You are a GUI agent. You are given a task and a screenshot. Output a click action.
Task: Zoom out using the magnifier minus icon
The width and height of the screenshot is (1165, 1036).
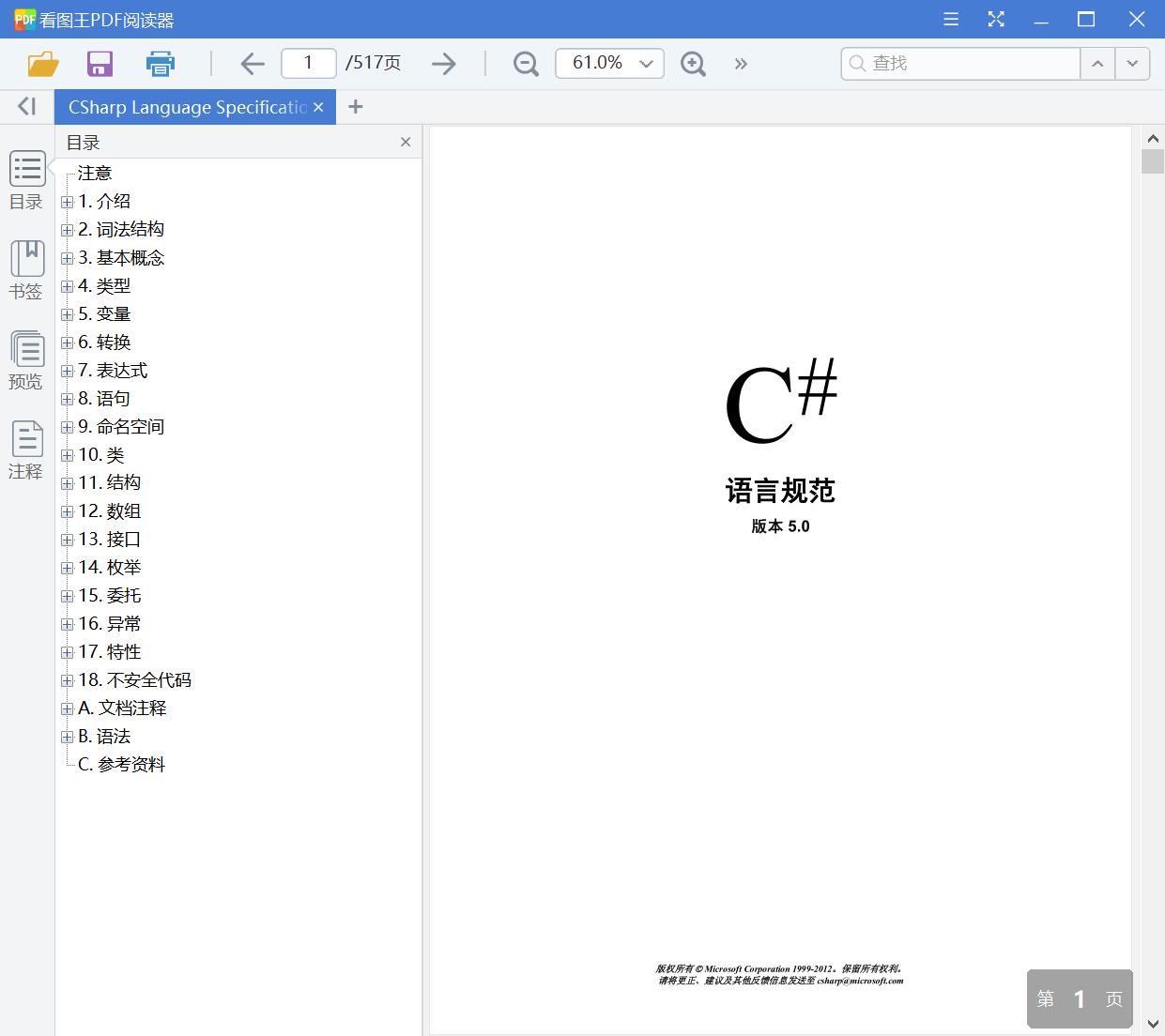click(525, 63)
